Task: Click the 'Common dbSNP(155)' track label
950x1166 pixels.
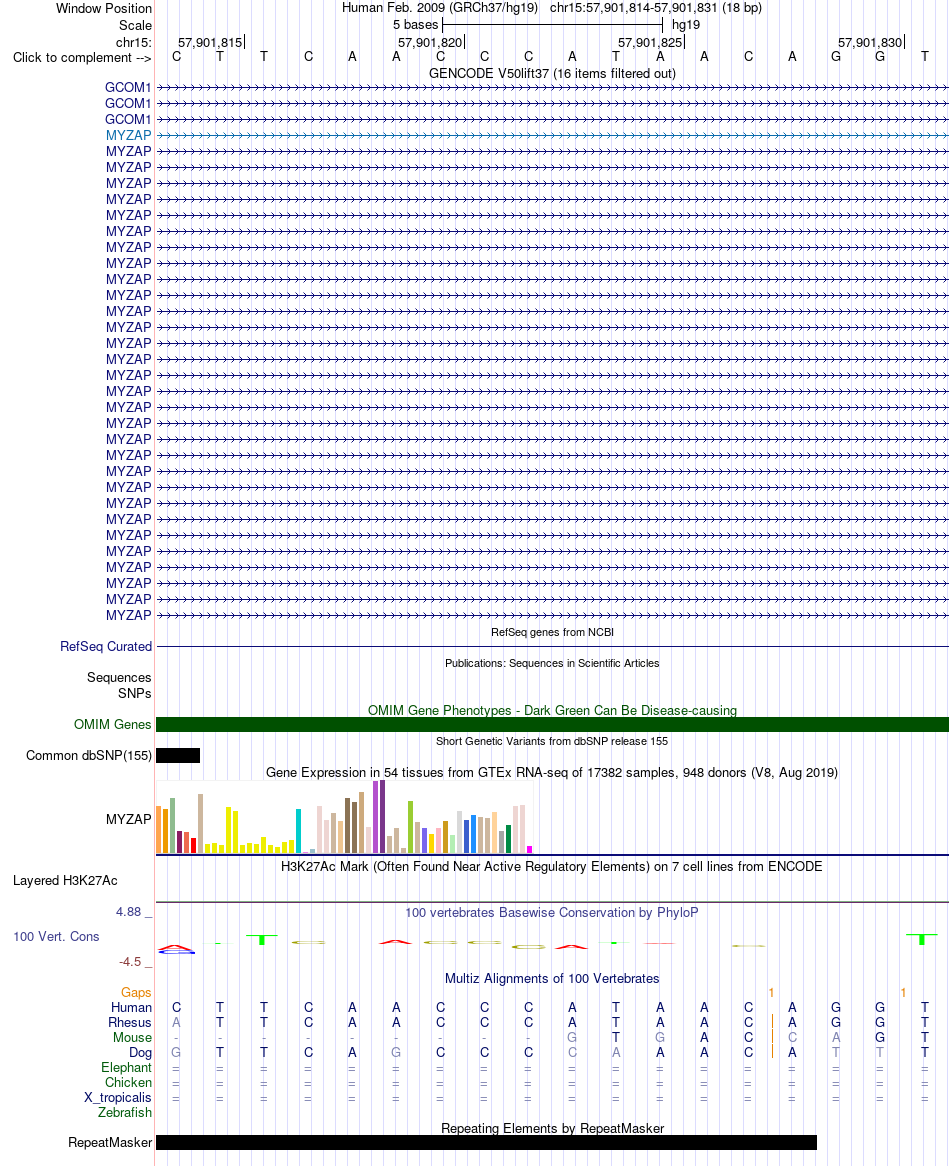Action: coord(88,756)
